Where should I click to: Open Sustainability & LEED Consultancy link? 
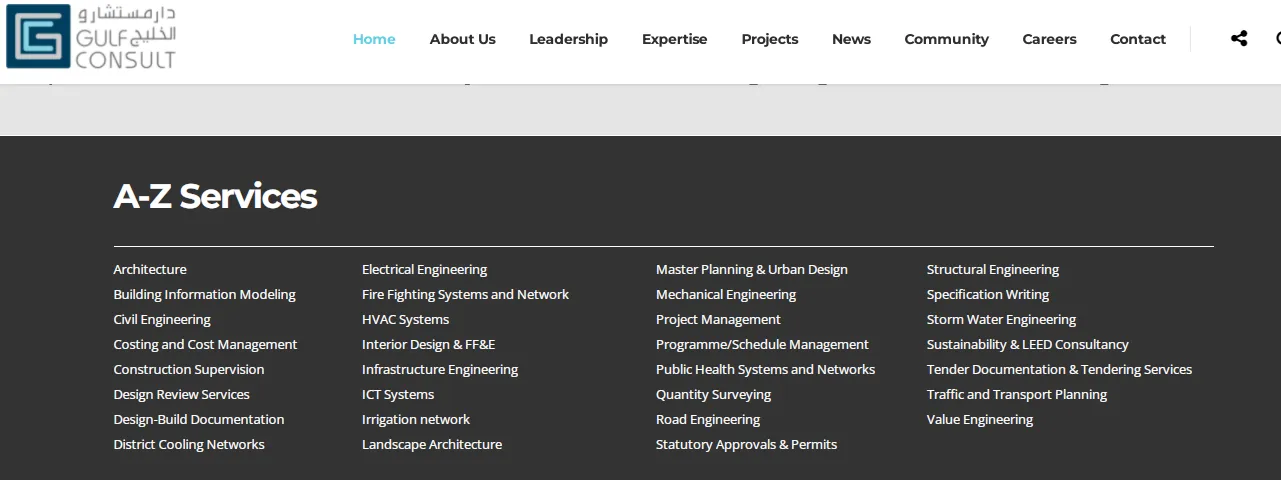pyautogui.click(x=1027, y=345)
